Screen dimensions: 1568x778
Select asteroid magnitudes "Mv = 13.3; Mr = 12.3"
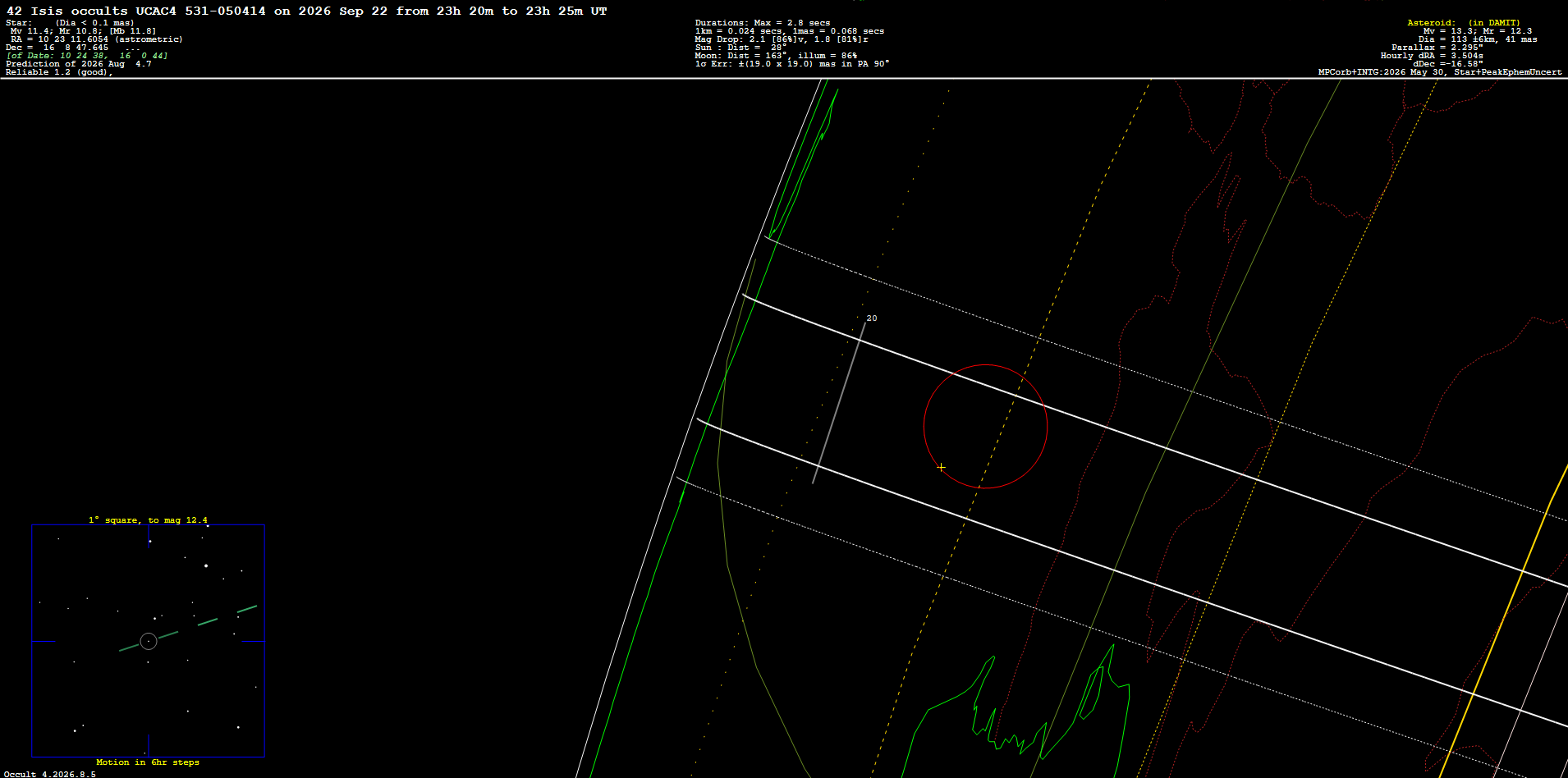tap(1478, 31)
